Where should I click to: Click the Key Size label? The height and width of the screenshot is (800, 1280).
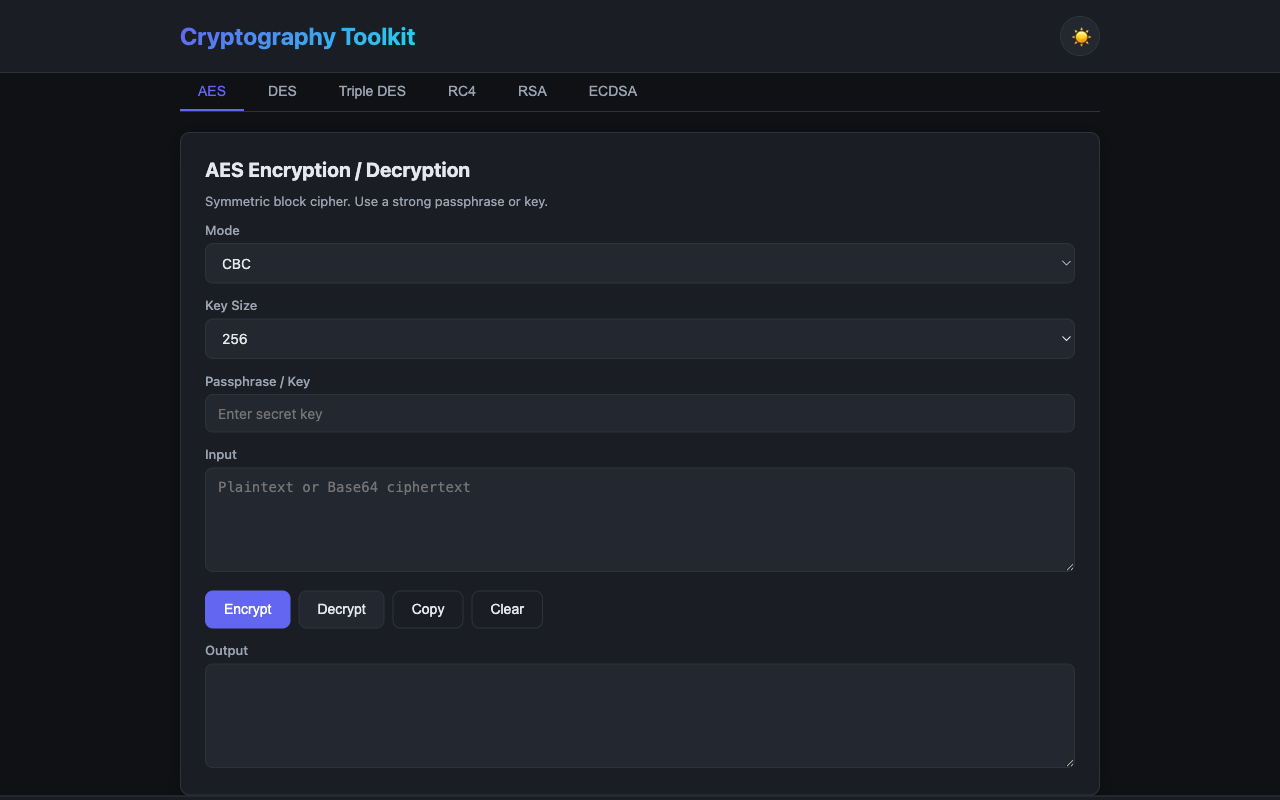coord(231,305)
